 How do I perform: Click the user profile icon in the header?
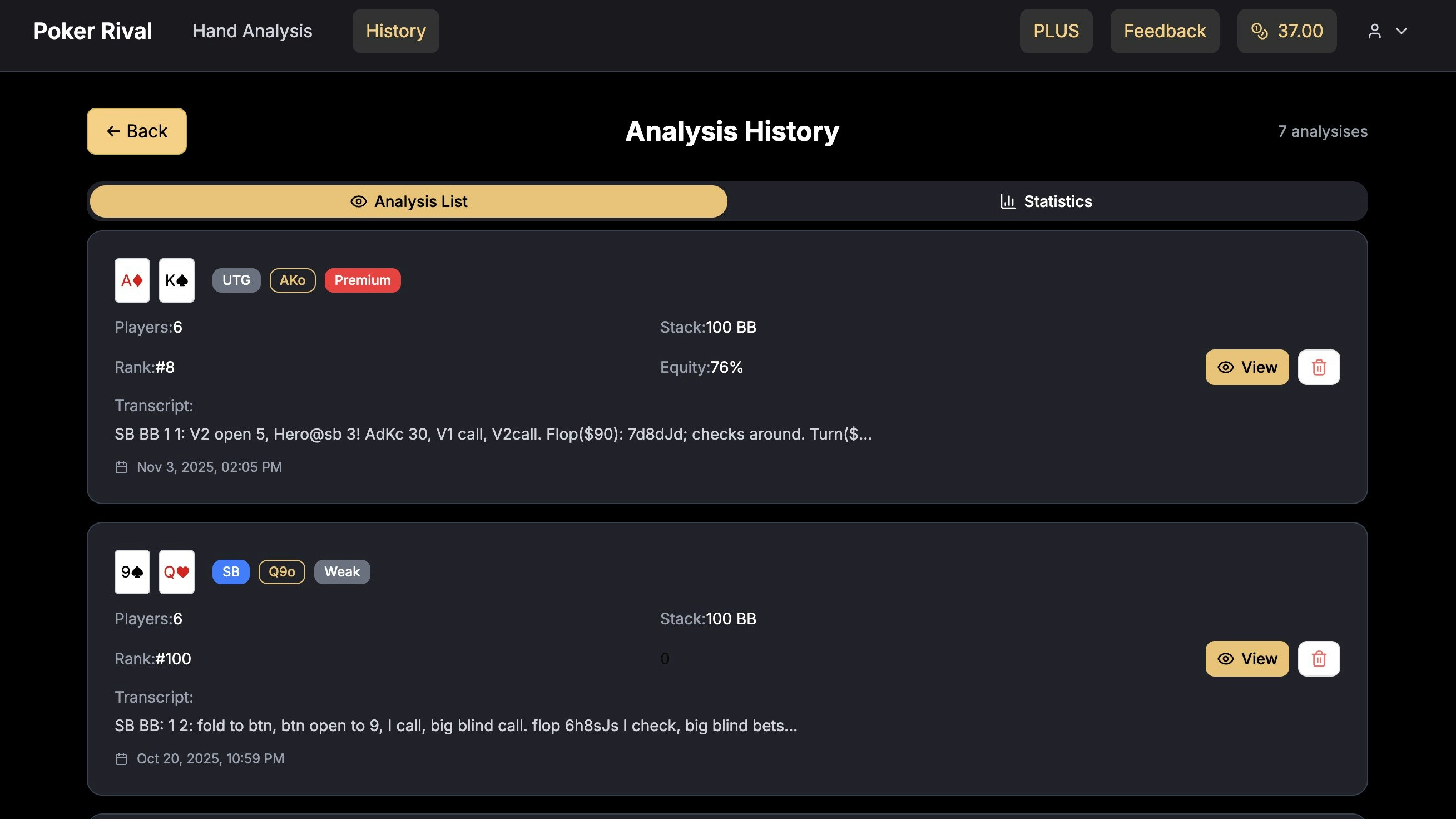pyautogui.click(x=1375, y=31)
